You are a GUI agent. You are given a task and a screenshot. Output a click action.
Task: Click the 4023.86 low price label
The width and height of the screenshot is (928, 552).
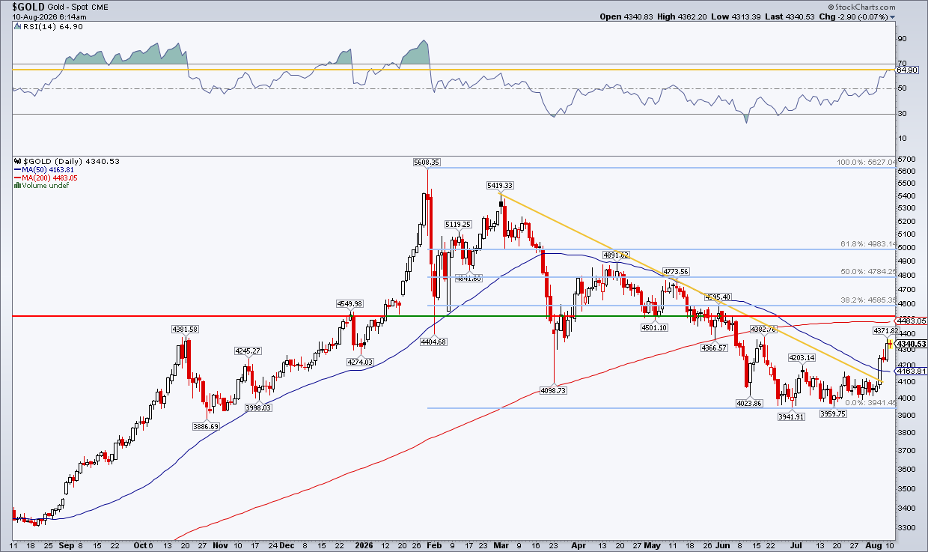[749, 403]
